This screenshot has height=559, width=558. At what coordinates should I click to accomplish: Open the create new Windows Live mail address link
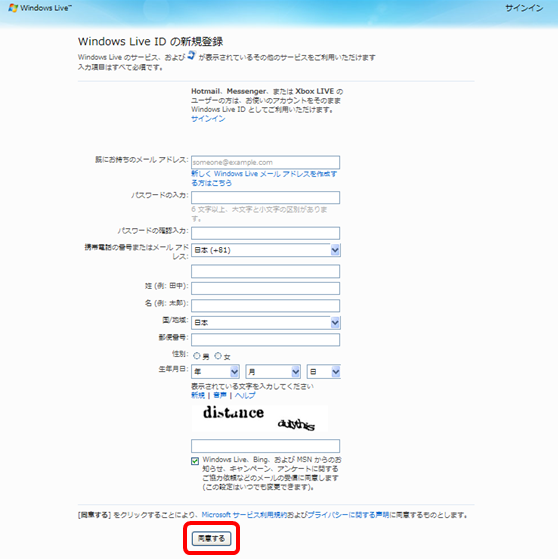tap(264, 178)
